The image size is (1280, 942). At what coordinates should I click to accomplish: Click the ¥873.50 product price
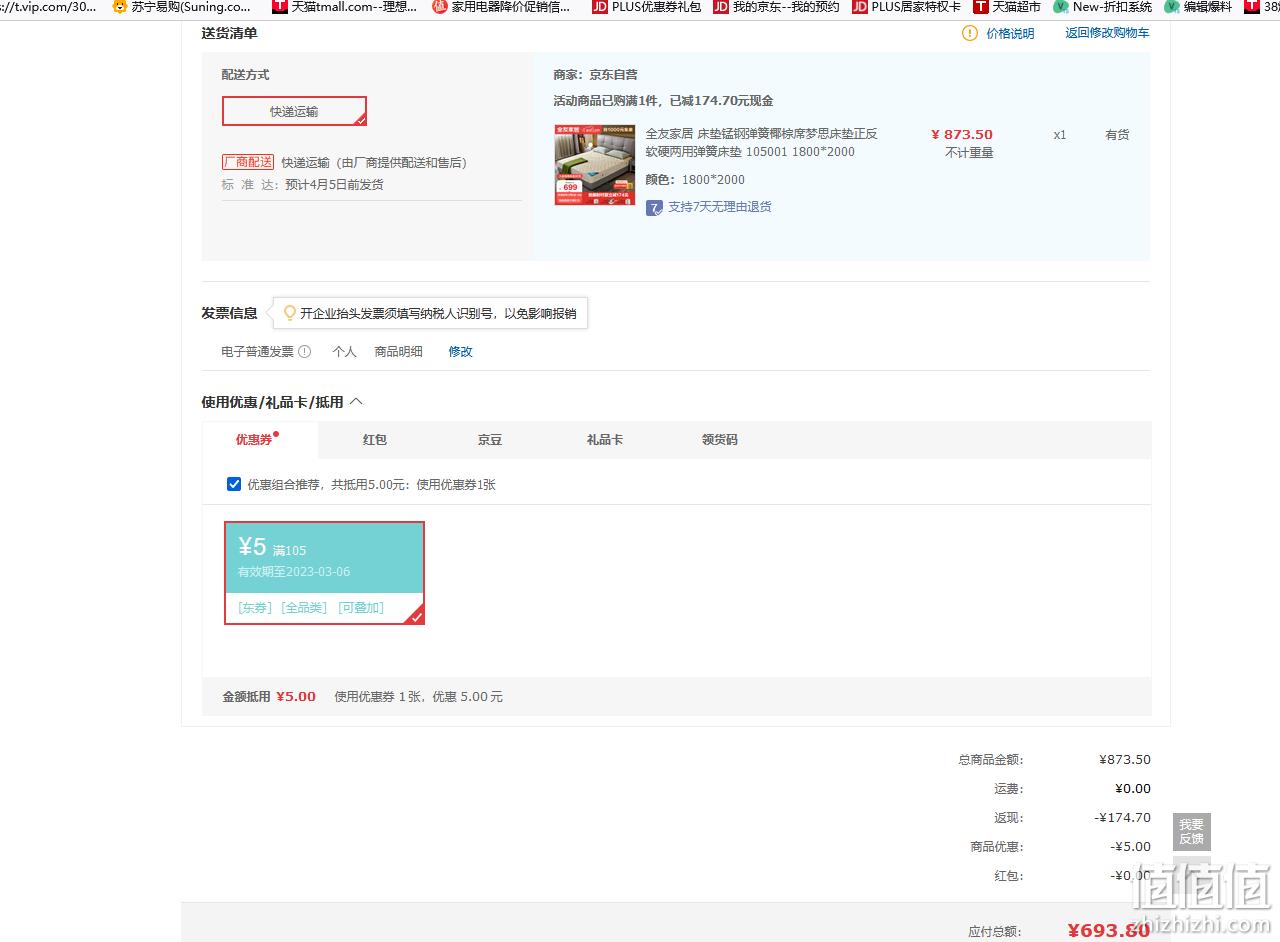[962, 134]
